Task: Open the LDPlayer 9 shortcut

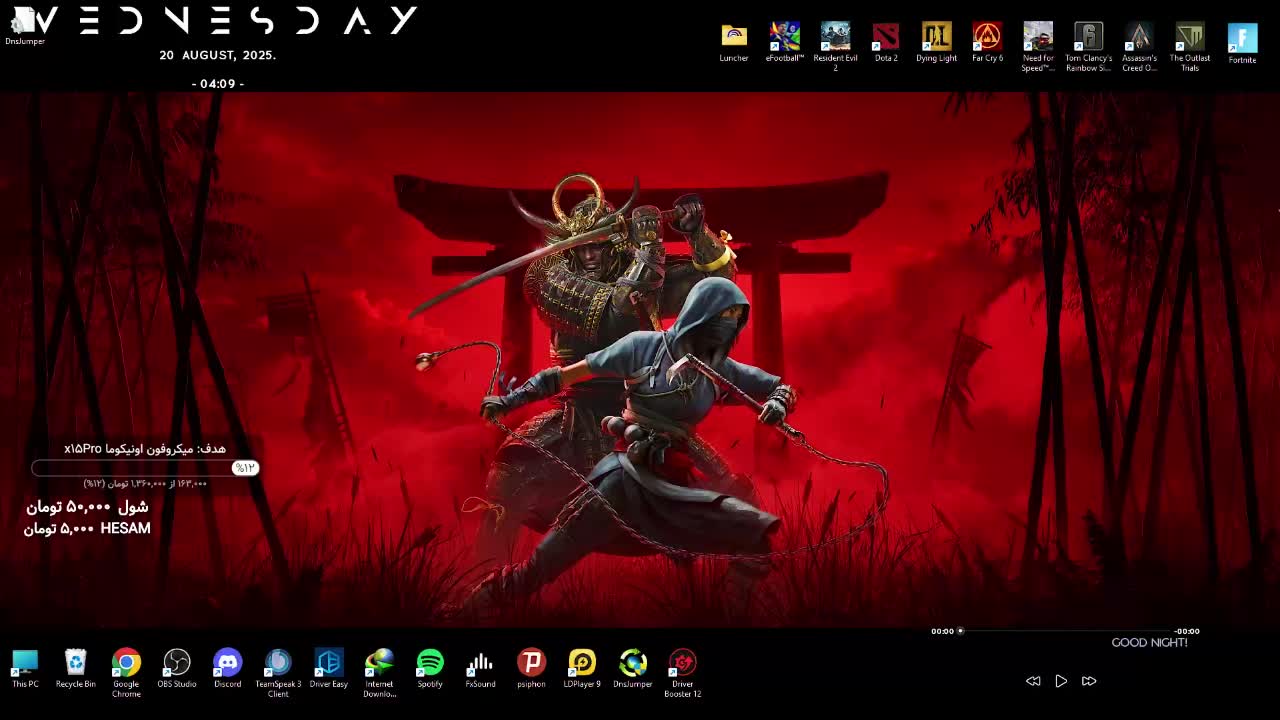Action: pyautogui.click(x=582, y=668)
